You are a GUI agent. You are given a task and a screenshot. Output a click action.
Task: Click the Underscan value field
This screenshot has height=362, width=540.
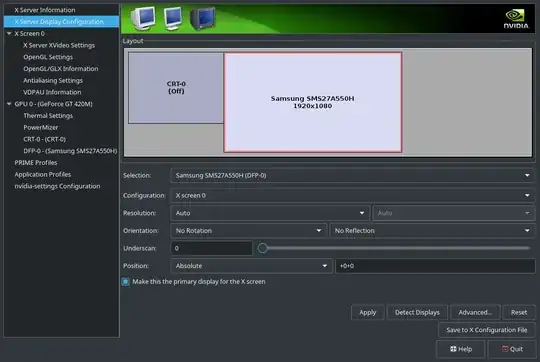coord(211,248)
